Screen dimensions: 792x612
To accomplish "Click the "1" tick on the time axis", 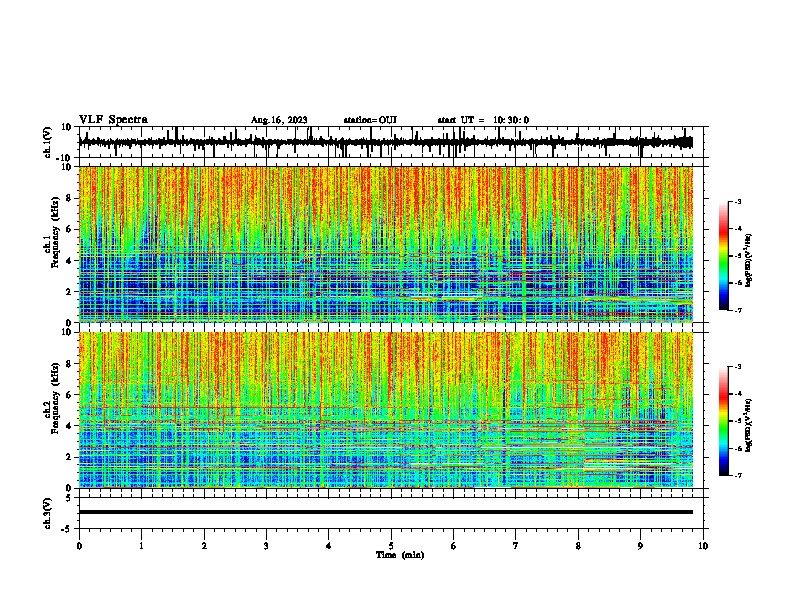I will point(141,546).
